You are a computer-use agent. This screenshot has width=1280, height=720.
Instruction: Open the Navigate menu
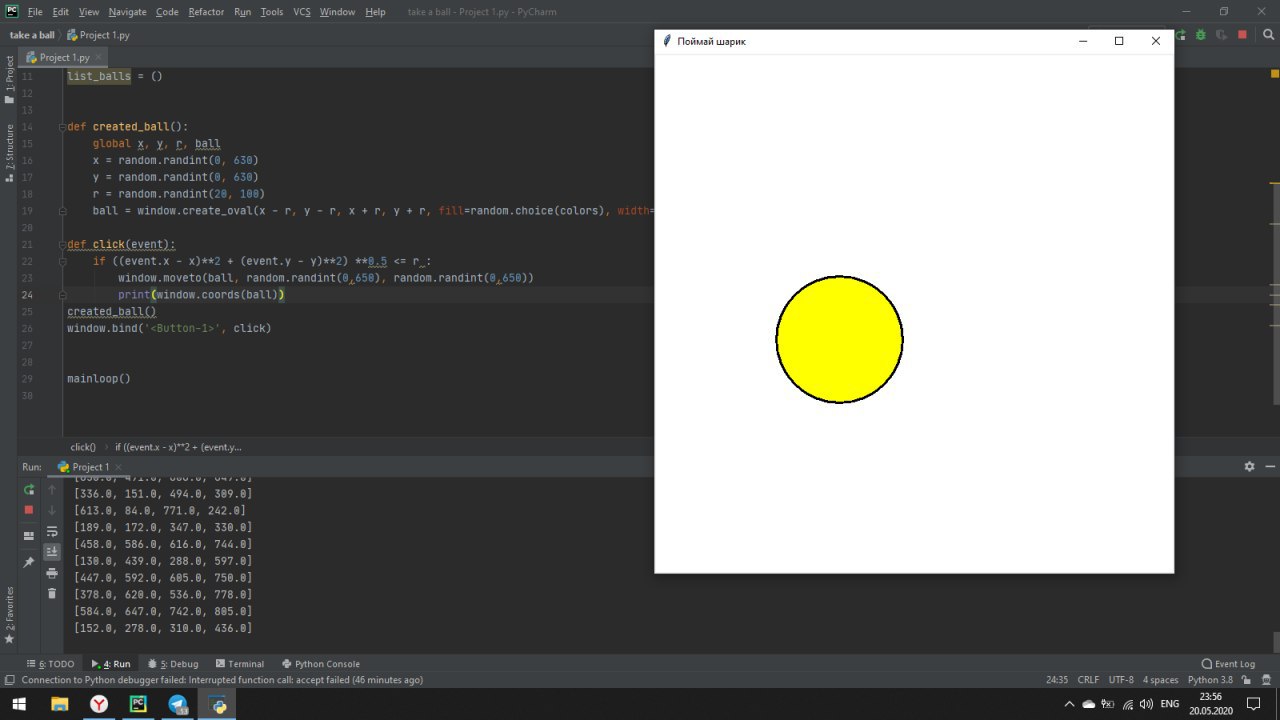tap(127, 12)
